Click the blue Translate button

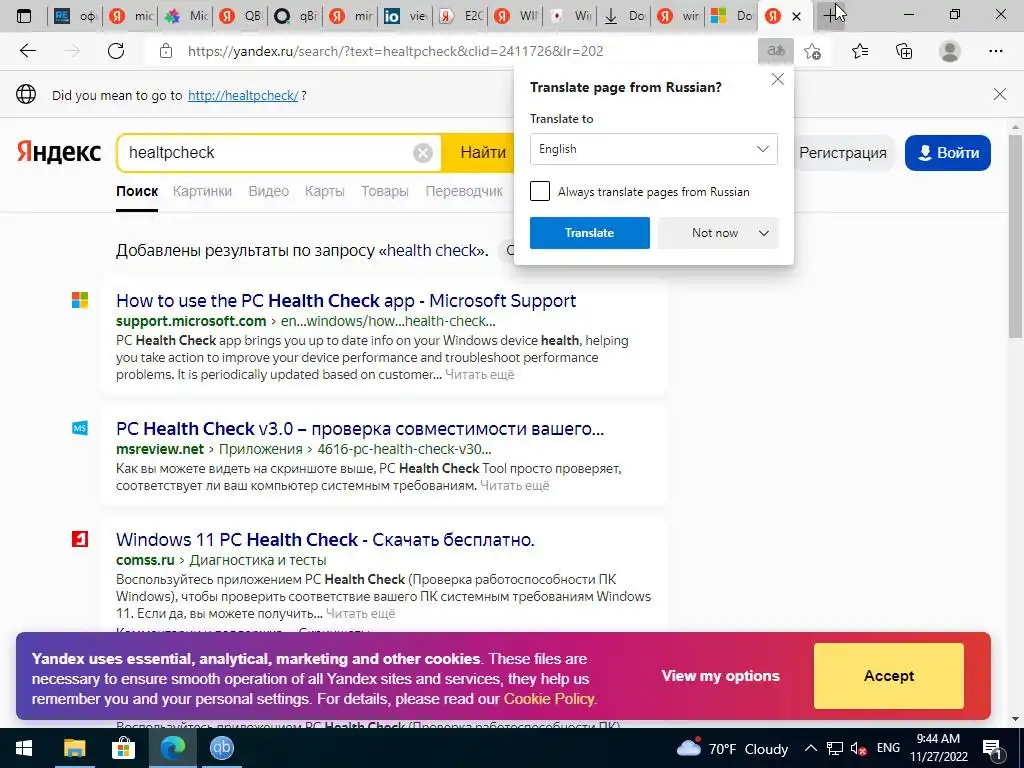coord(590,233)
